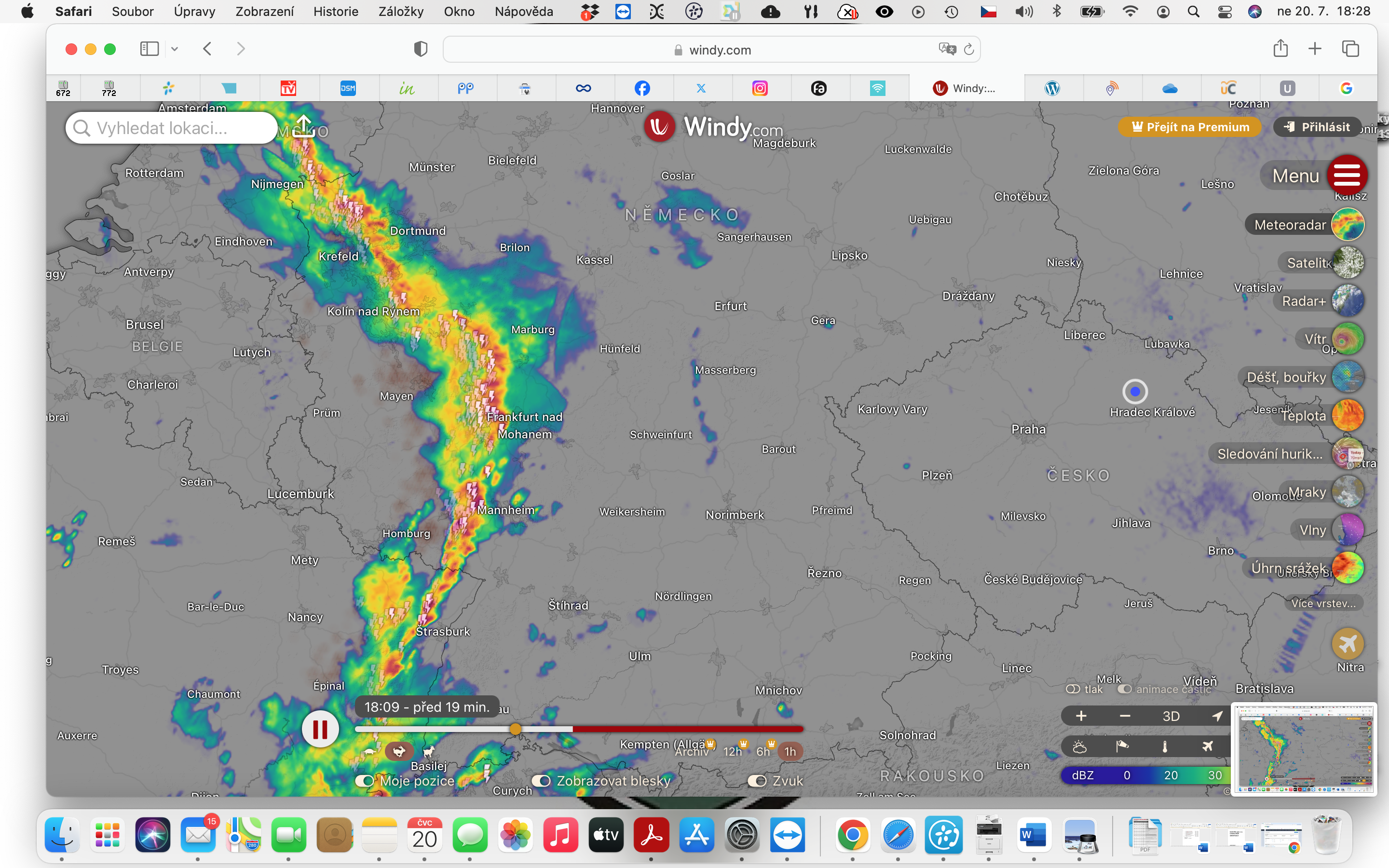Switch map to 3D view

1171,716
